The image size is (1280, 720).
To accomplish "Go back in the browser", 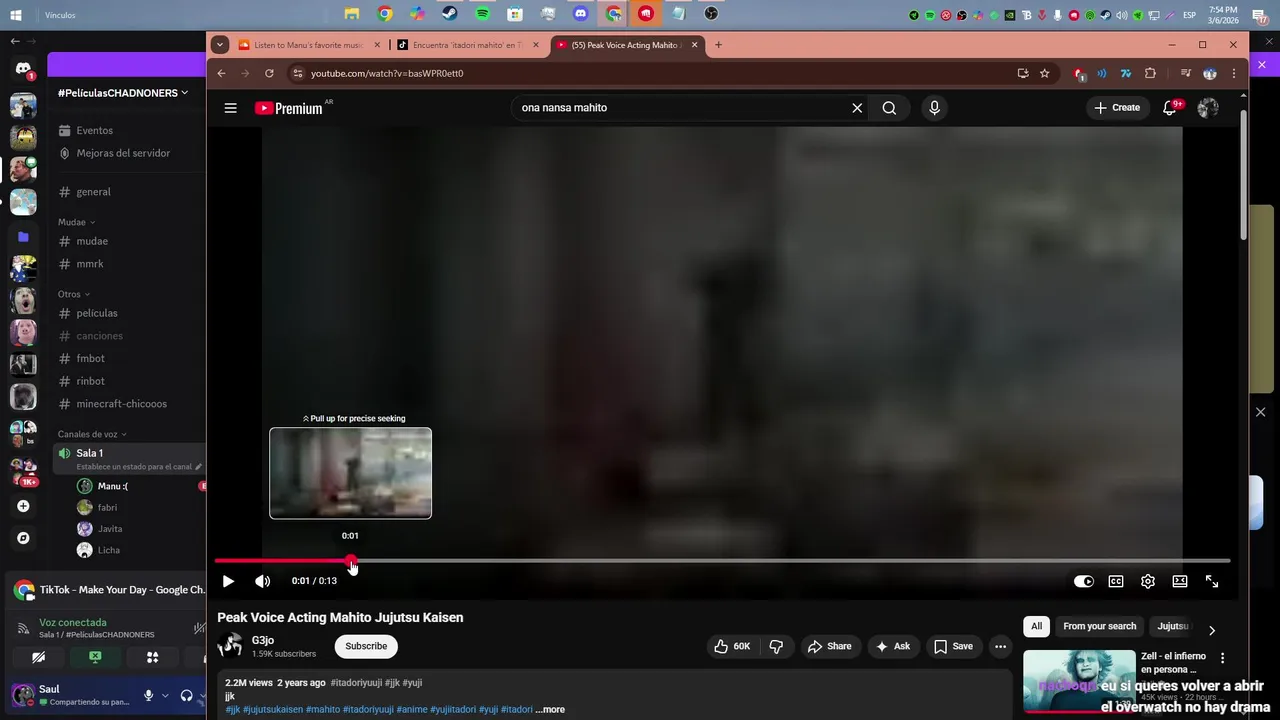I will tap(221, 73).
